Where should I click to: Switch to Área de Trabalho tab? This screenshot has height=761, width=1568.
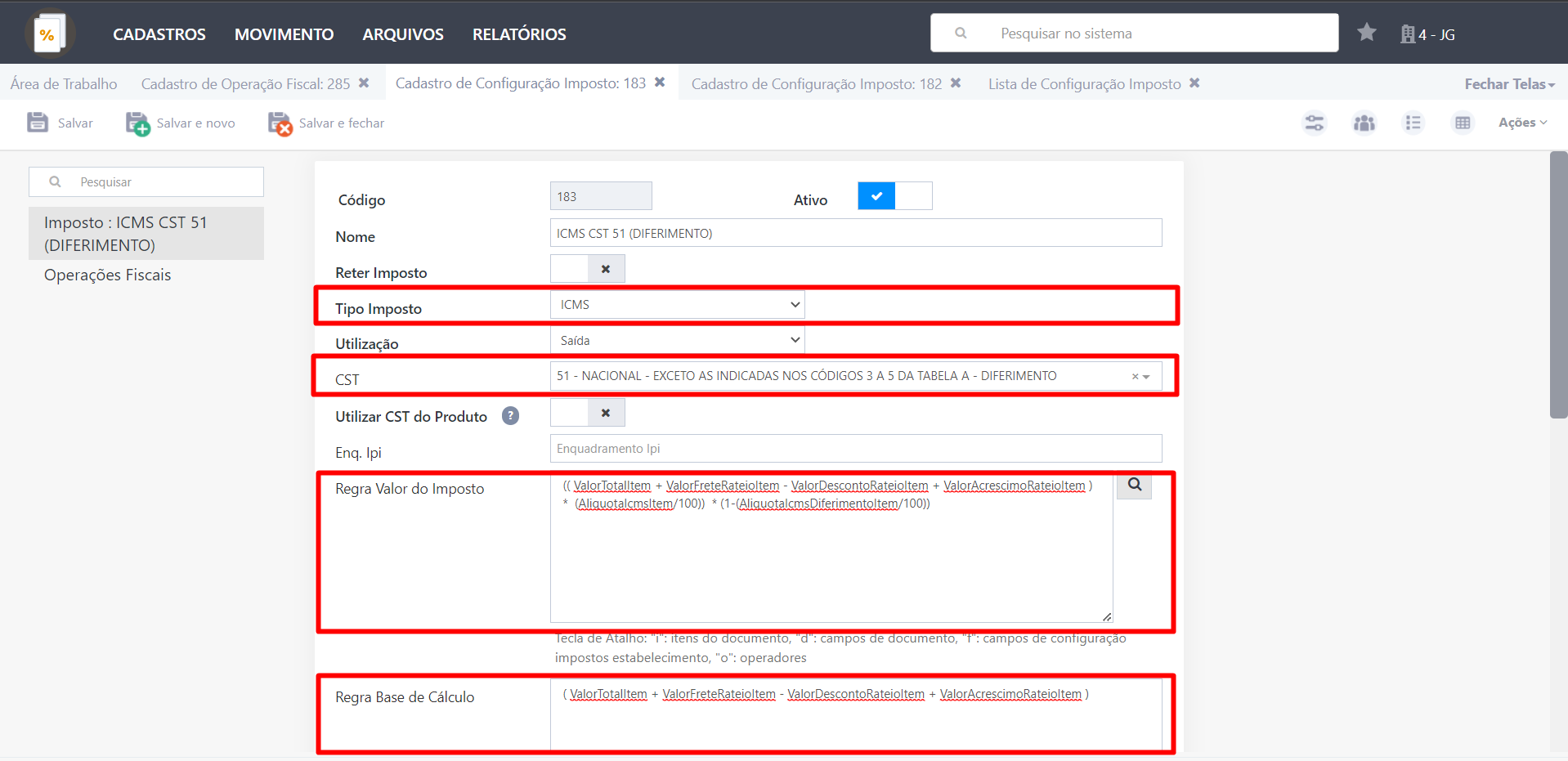64,84
